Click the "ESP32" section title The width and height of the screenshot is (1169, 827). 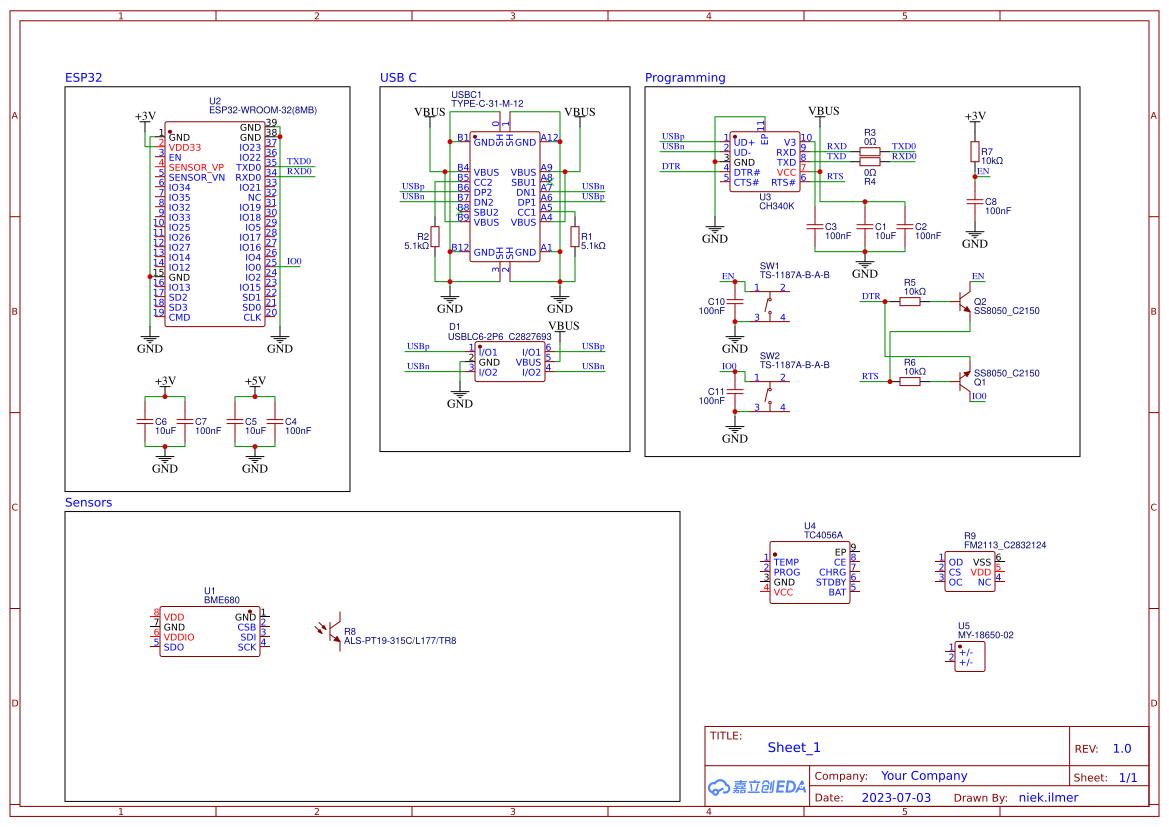point(84,78)
